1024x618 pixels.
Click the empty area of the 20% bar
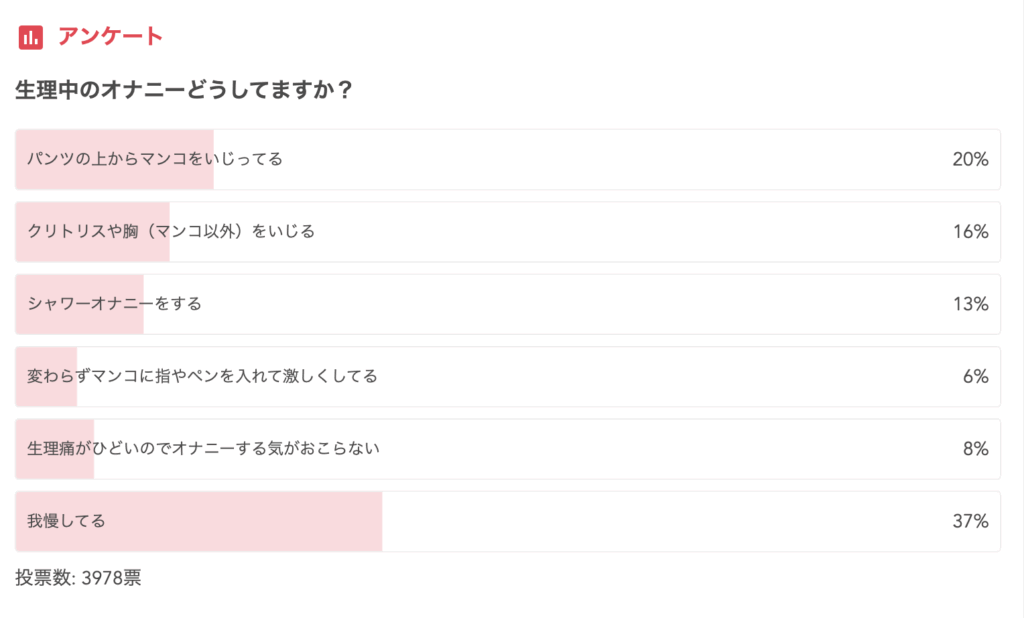coord(600,160)
